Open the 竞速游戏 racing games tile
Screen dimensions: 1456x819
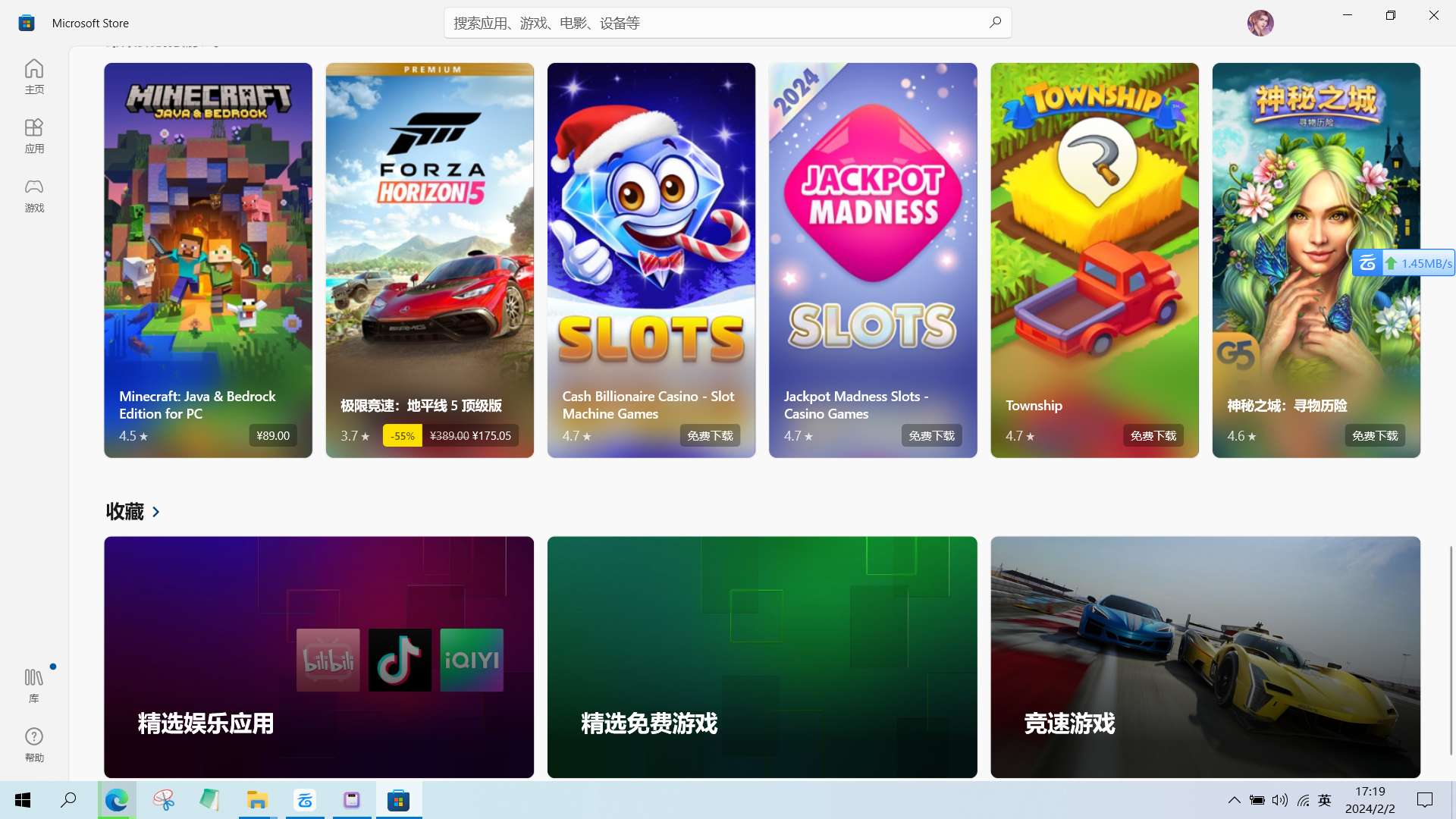(1205, 657)
